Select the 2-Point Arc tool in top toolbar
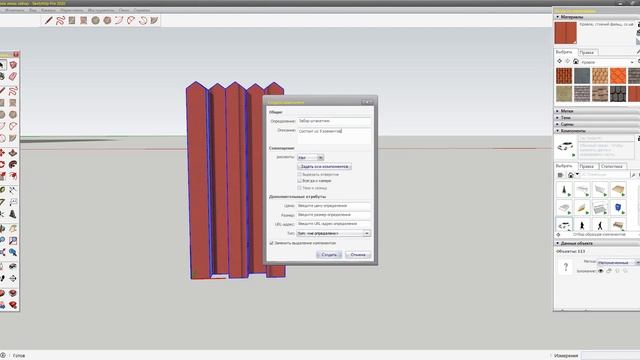Viewport: 640px width, 360px height. coord(131,20)
